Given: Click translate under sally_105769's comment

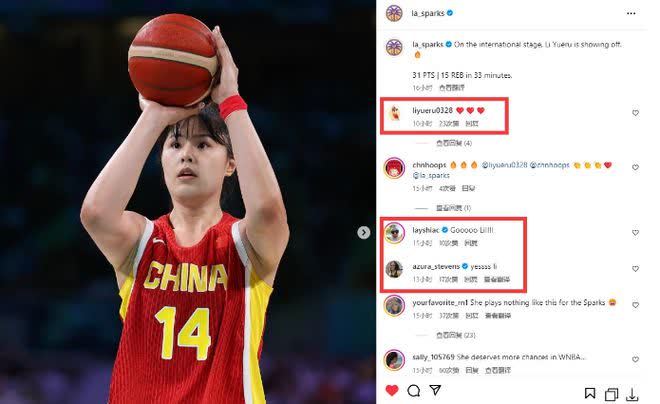Looking at the screenshot, I should (498, 370).
